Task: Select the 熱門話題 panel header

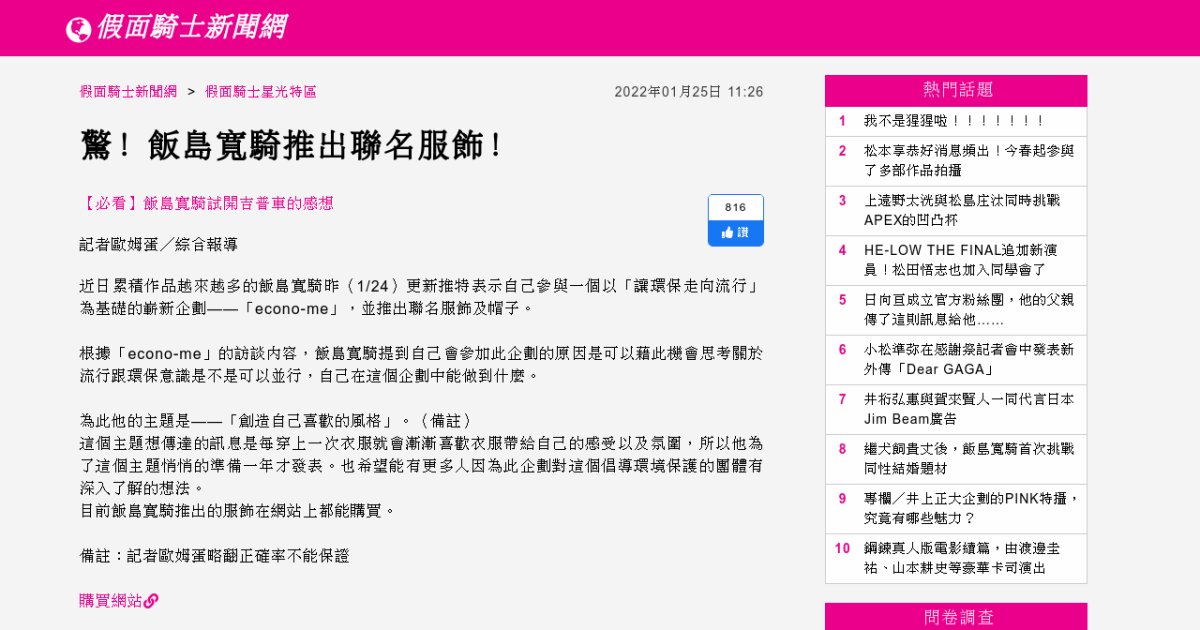Action: 955,90
